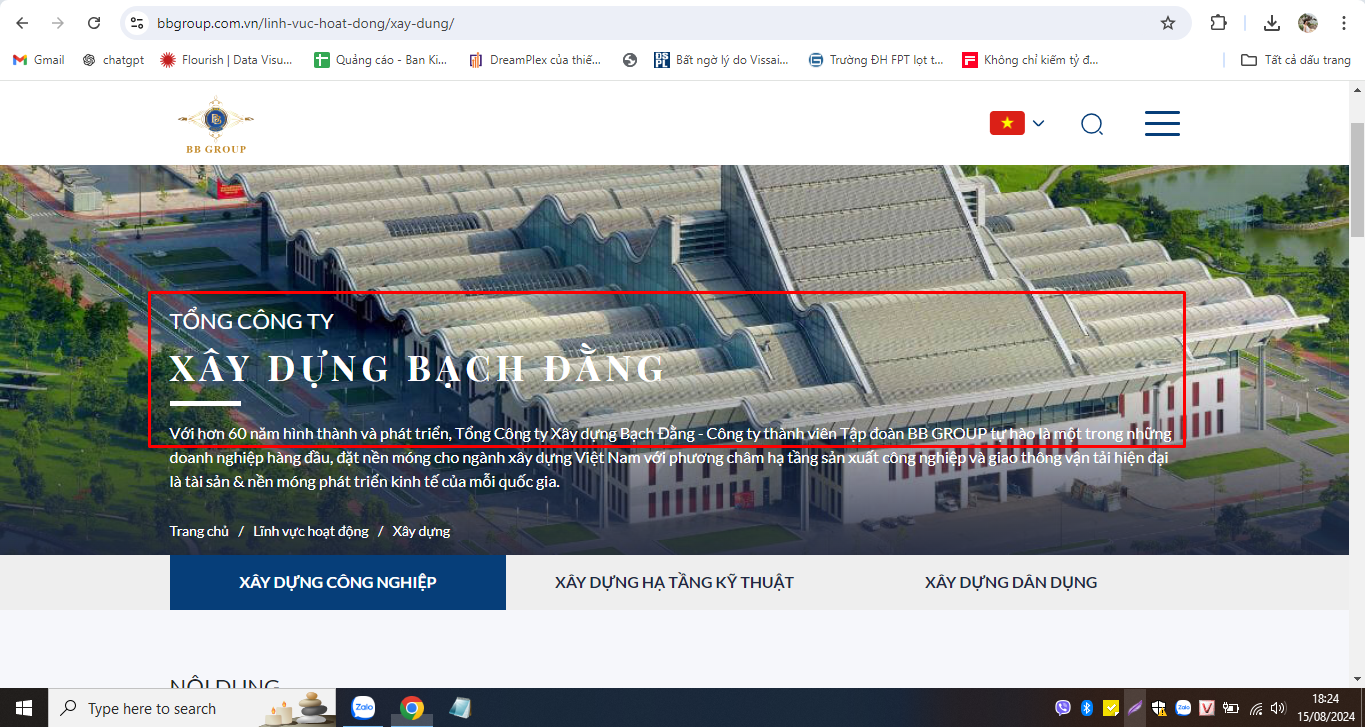The width and height of the screenshot is (1365, 727).
Task: Switch to XÂY DỰNG DÂN DỤNG tab
Action: [x=1011, y=582]
